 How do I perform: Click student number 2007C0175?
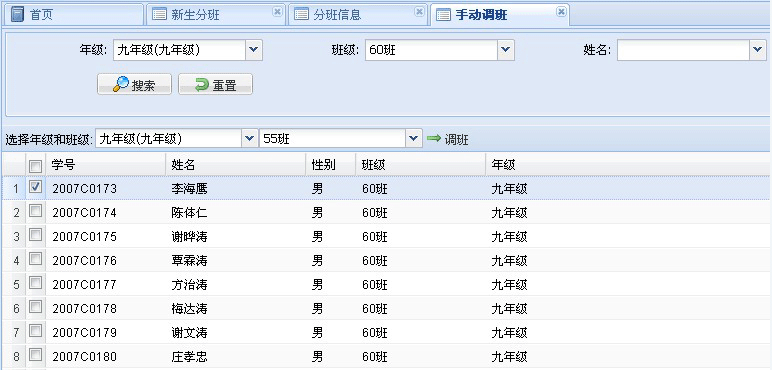click(85, 237)
